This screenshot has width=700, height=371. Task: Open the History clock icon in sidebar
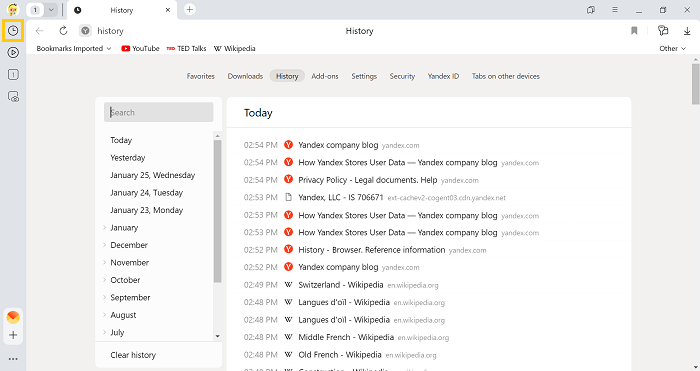[13, 30]
